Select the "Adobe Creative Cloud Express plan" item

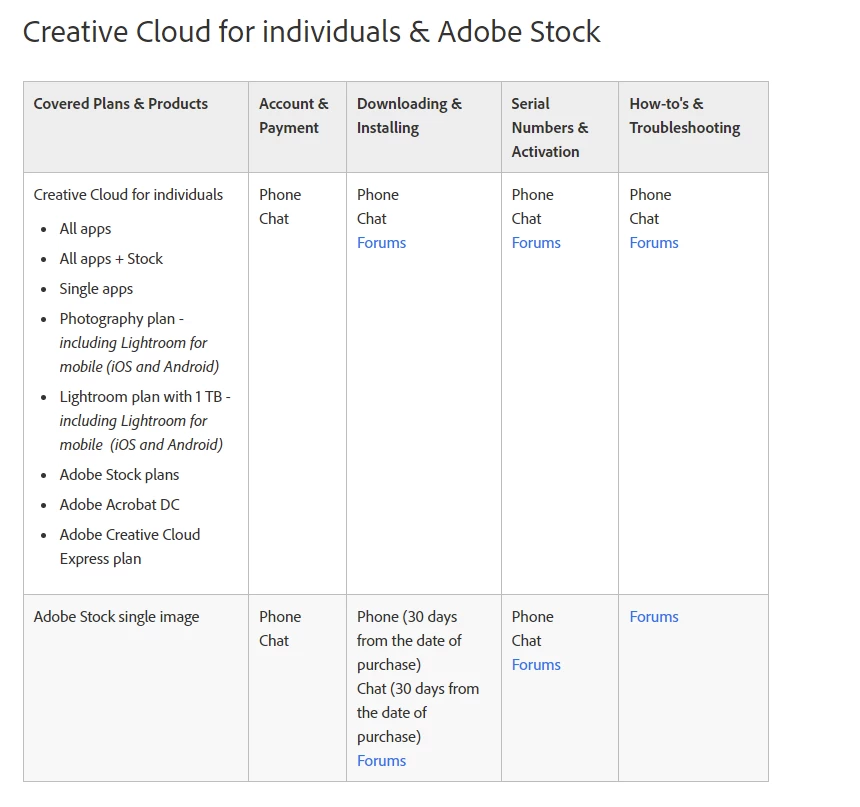(x=129, y=546)
